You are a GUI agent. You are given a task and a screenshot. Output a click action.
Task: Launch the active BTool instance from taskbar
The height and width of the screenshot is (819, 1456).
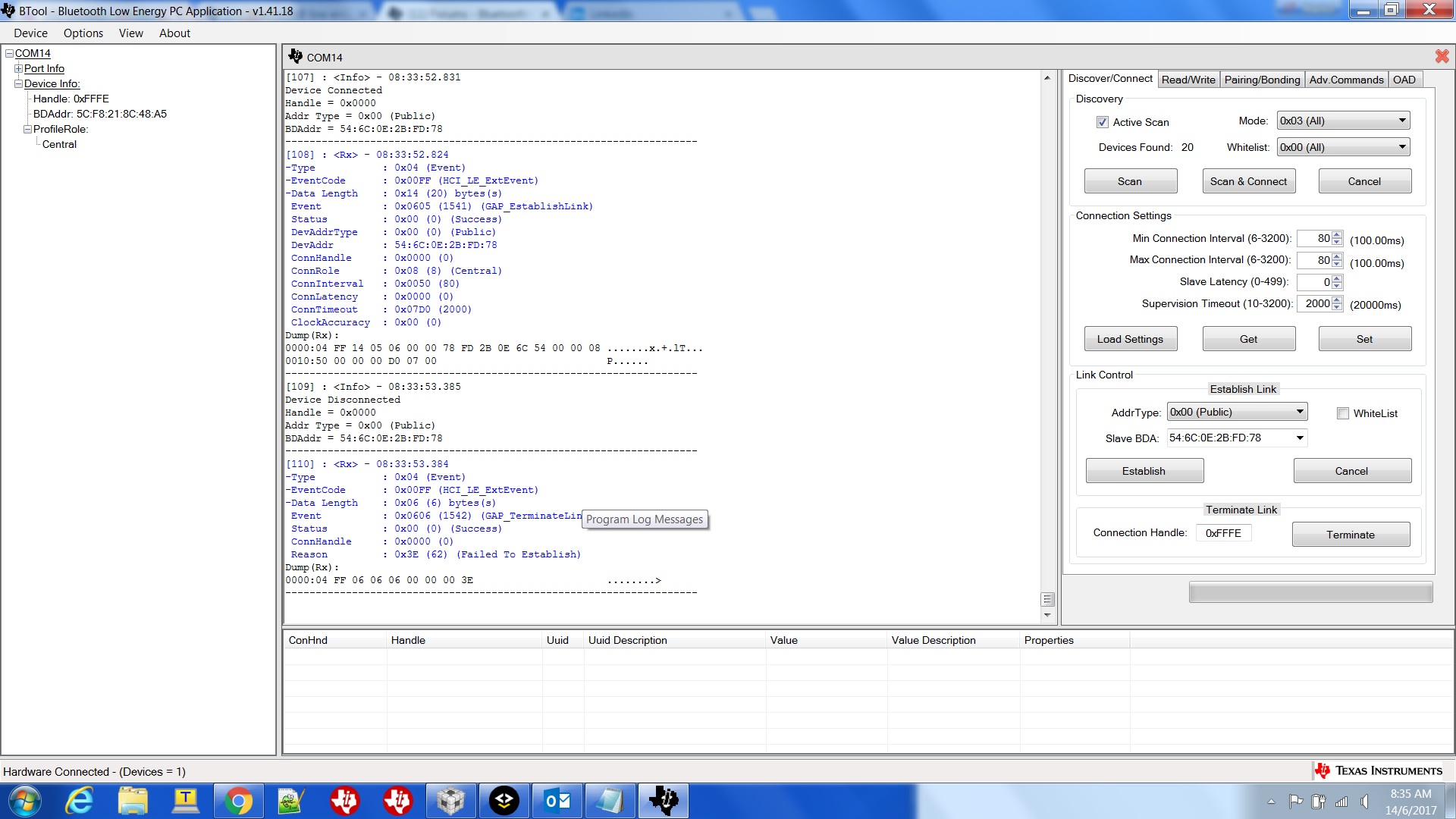click(x=664, y=800)
